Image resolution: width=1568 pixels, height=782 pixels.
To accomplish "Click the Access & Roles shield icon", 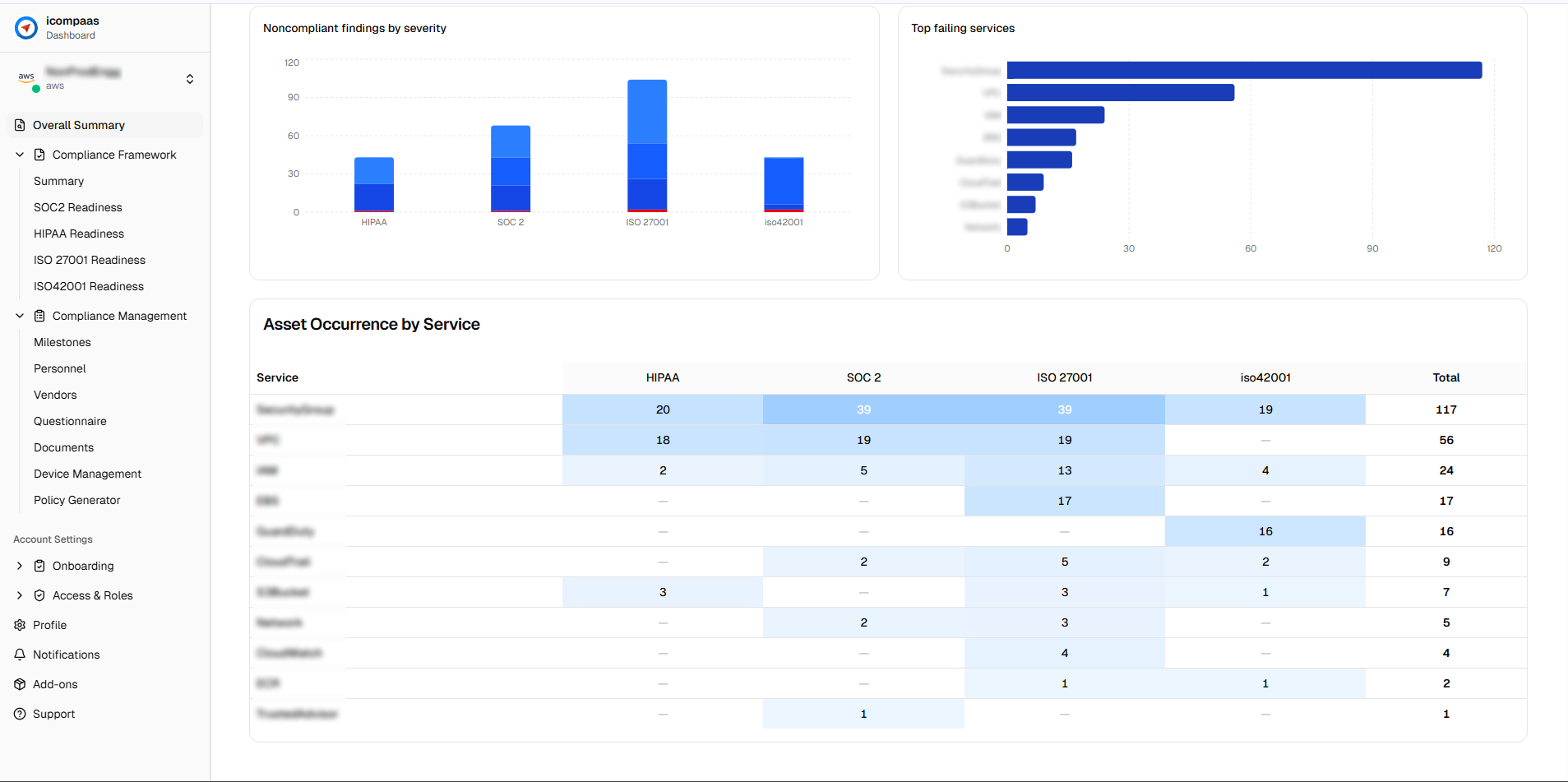I will [x=39, y=595].
